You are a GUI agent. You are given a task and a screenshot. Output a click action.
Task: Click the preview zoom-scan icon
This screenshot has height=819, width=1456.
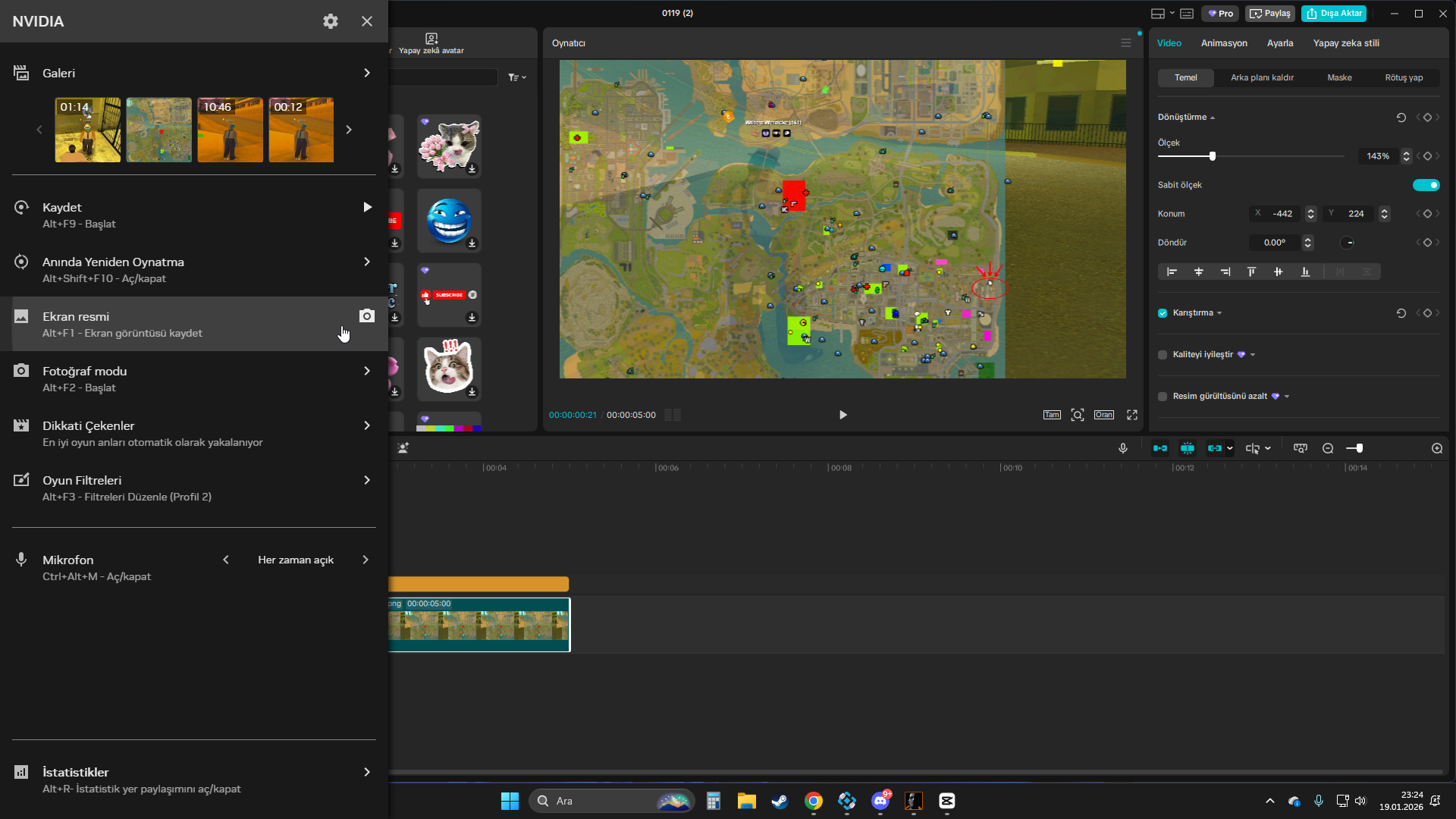[x=1078, y=415]
